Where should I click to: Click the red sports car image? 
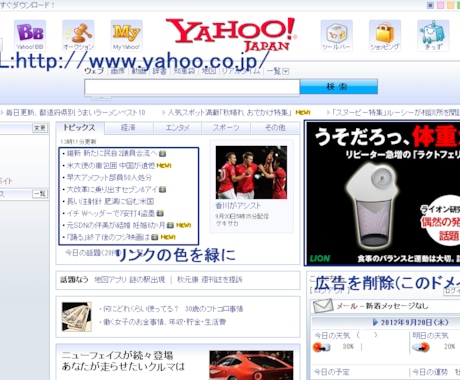(x=251, y=365)
